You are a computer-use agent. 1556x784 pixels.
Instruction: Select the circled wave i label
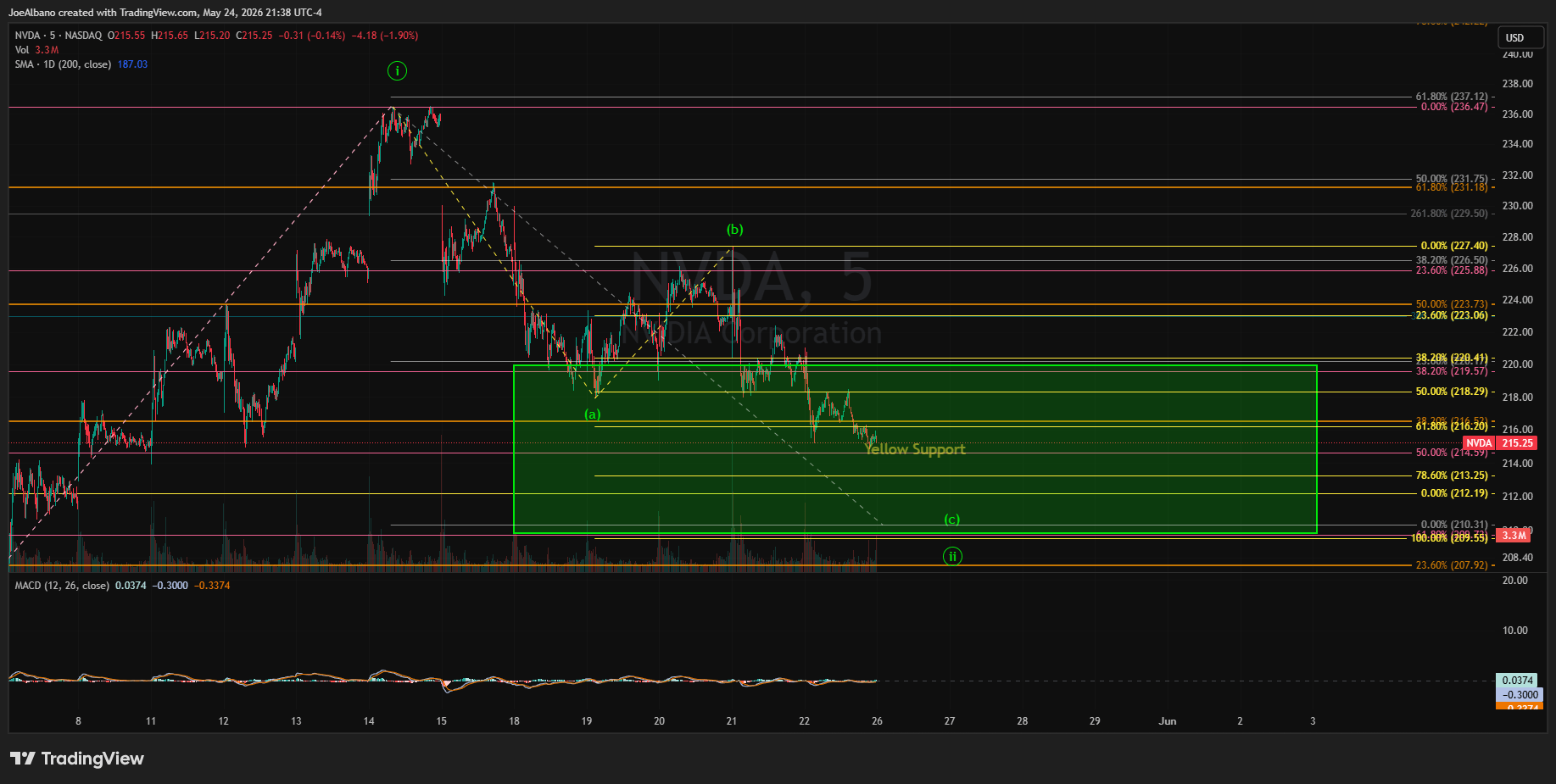(397, 71)
